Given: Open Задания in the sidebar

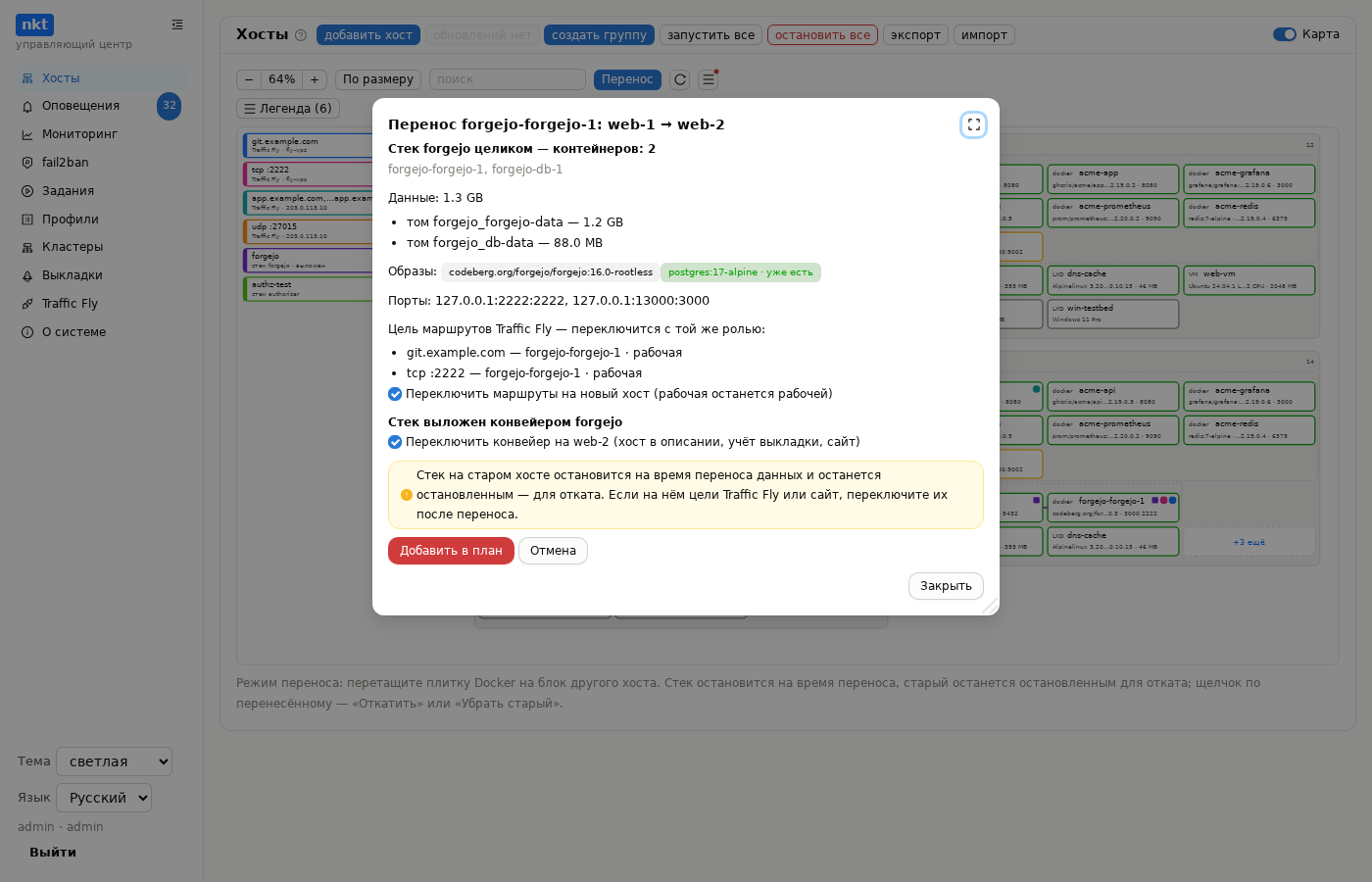Looking at the screenshot, I should [x=100, y=191].
